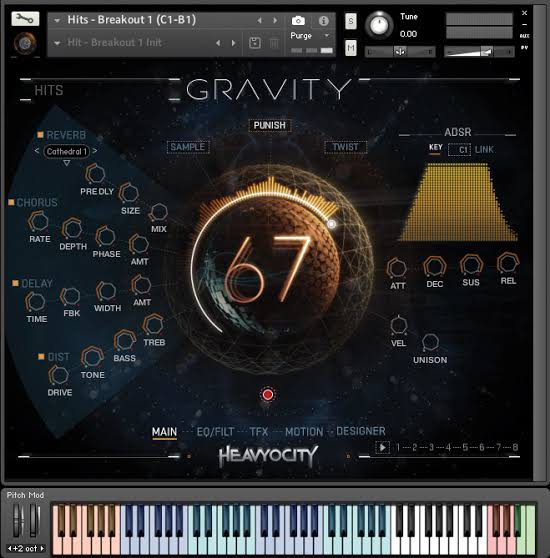Adjust the pan slider
The image size is (550, 558).
pos(400,52)
